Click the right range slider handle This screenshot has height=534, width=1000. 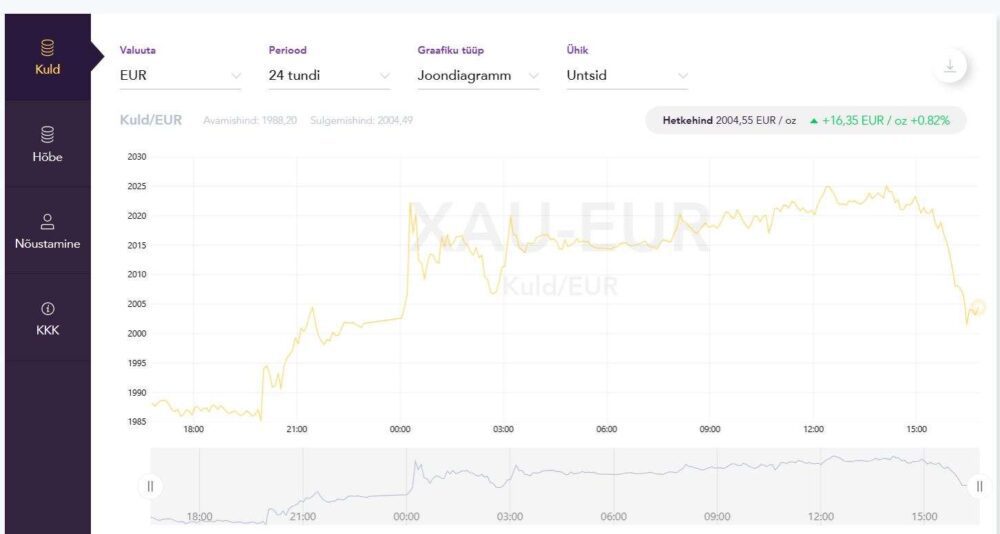[979, 486]
